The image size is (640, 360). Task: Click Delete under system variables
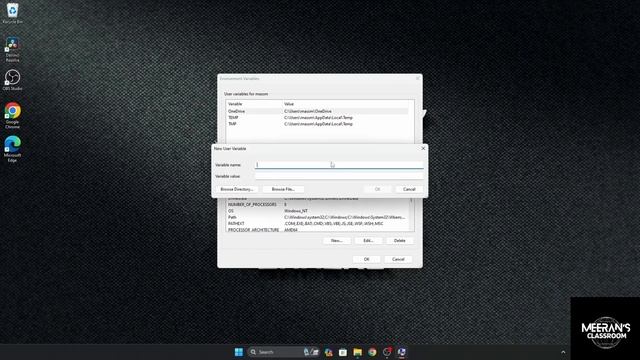400,241
